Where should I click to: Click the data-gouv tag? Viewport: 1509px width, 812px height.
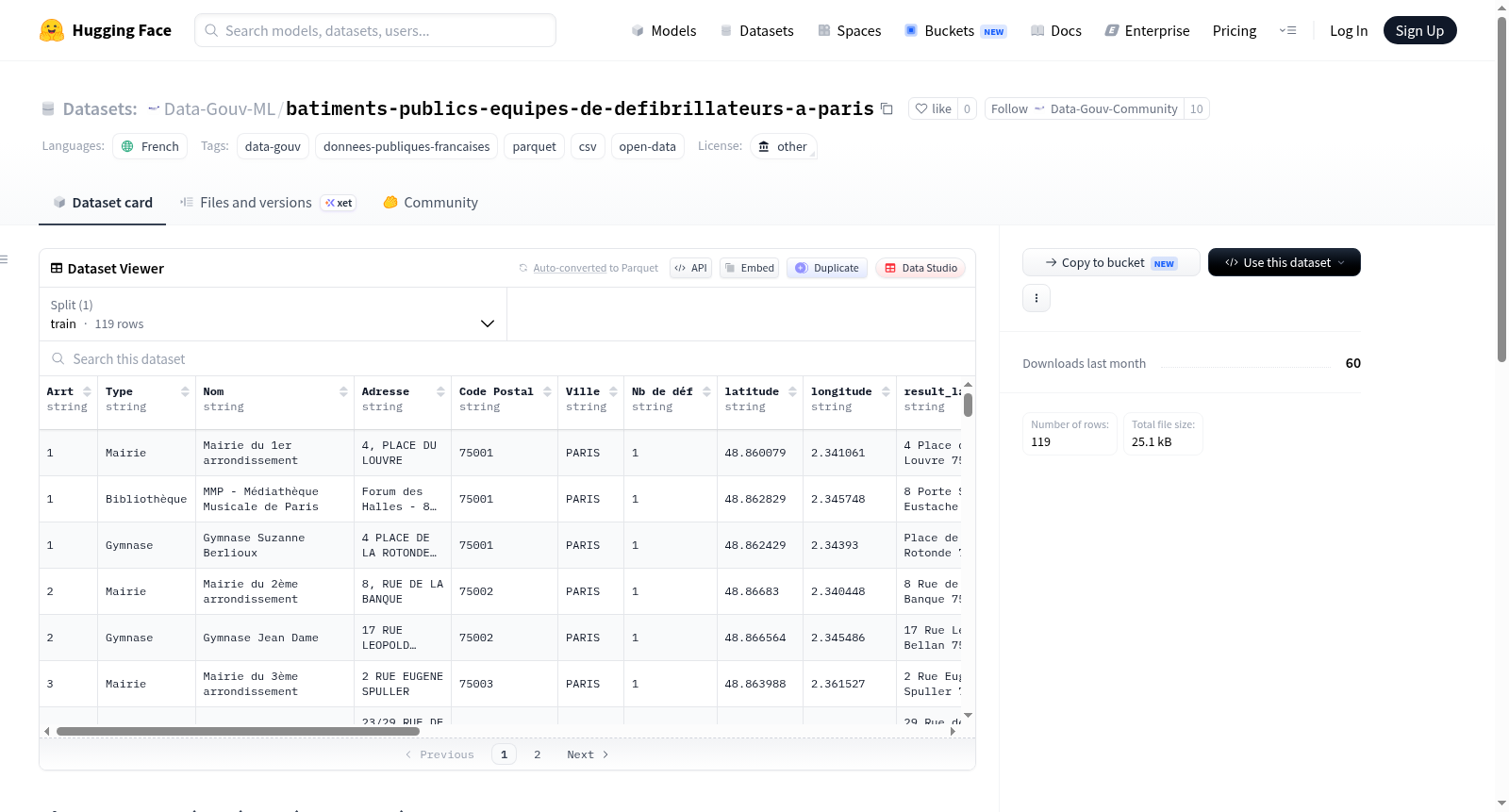click(273, 146)
